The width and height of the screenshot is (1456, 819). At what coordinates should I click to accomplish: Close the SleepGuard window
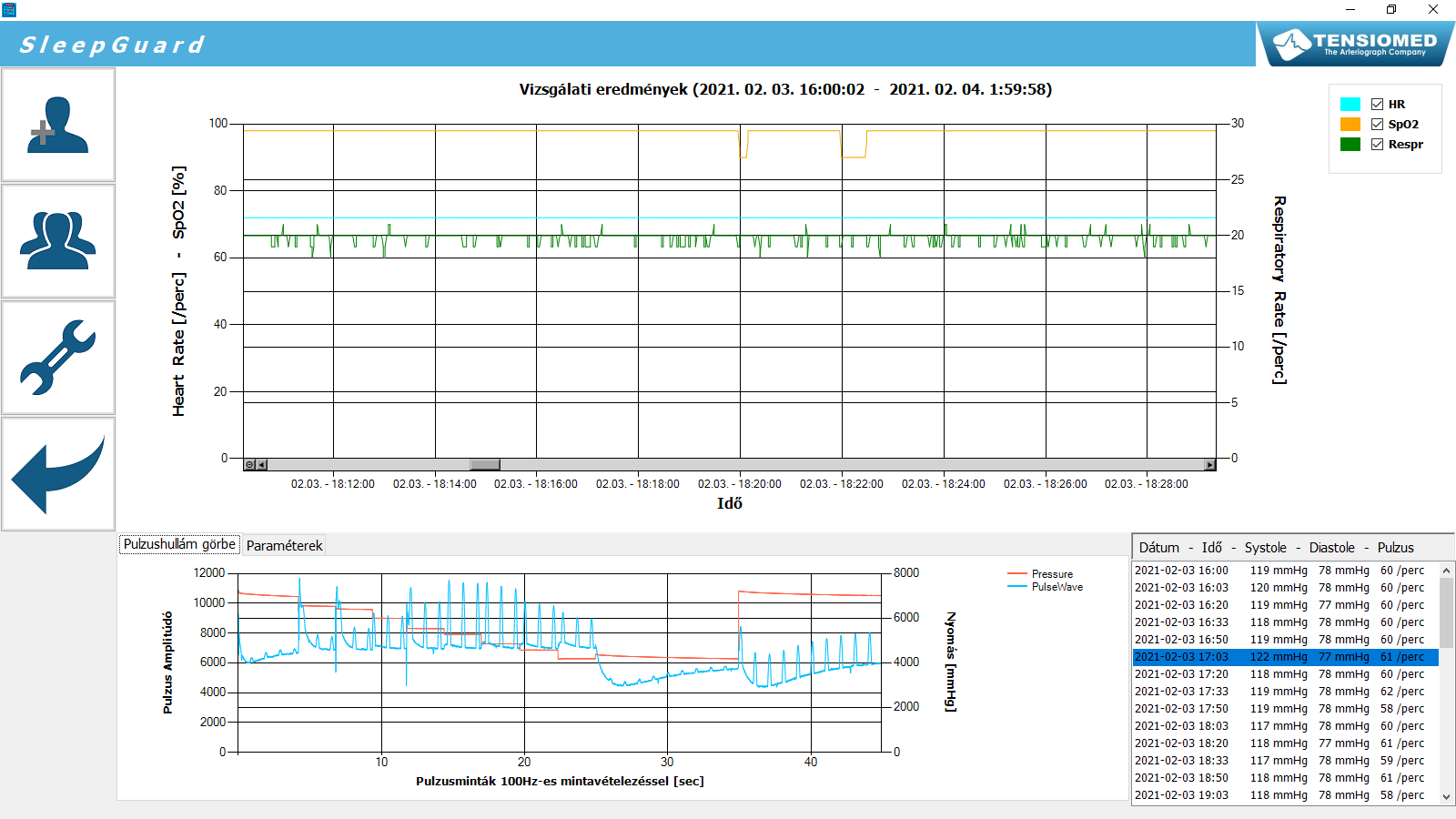pos(1433,9)
